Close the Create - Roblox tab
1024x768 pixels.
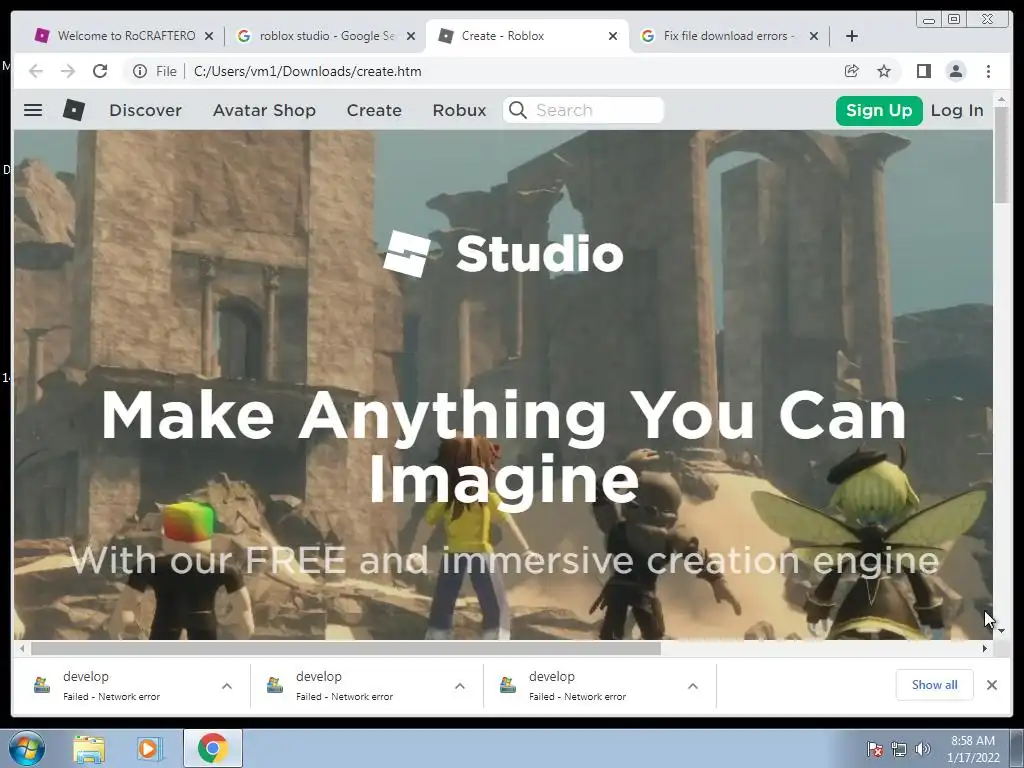click(613, 36)
